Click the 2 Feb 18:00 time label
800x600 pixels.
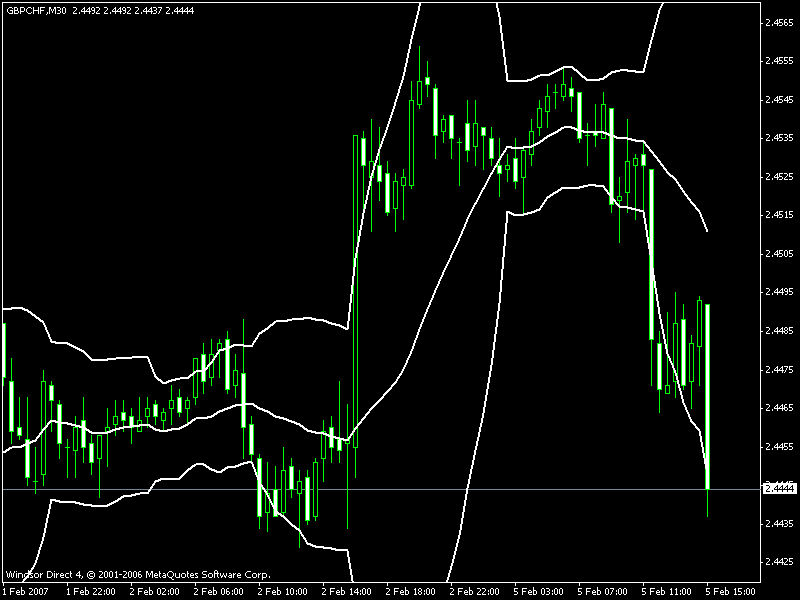(410, 592)
